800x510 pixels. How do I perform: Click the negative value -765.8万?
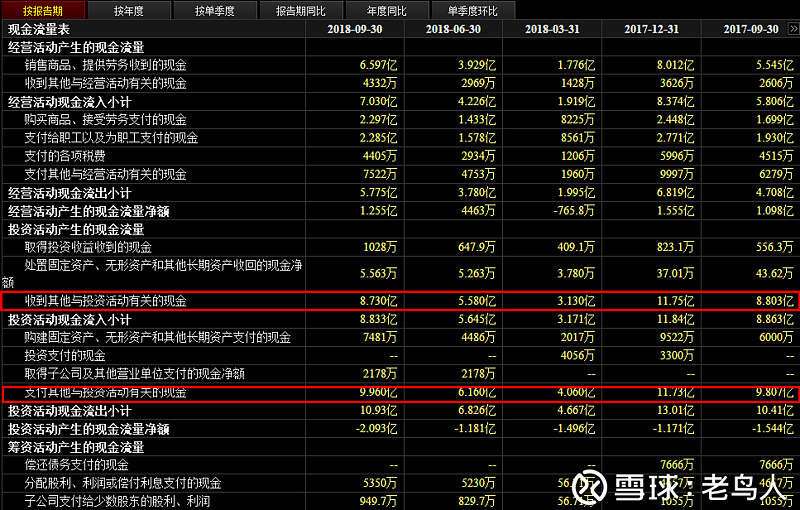pos(574,211)
